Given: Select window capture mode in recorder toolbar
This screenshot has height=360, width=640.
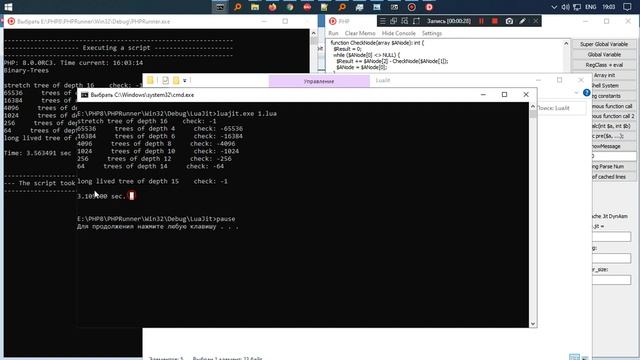Looking at the screenshot, I should tap(393, 21).
